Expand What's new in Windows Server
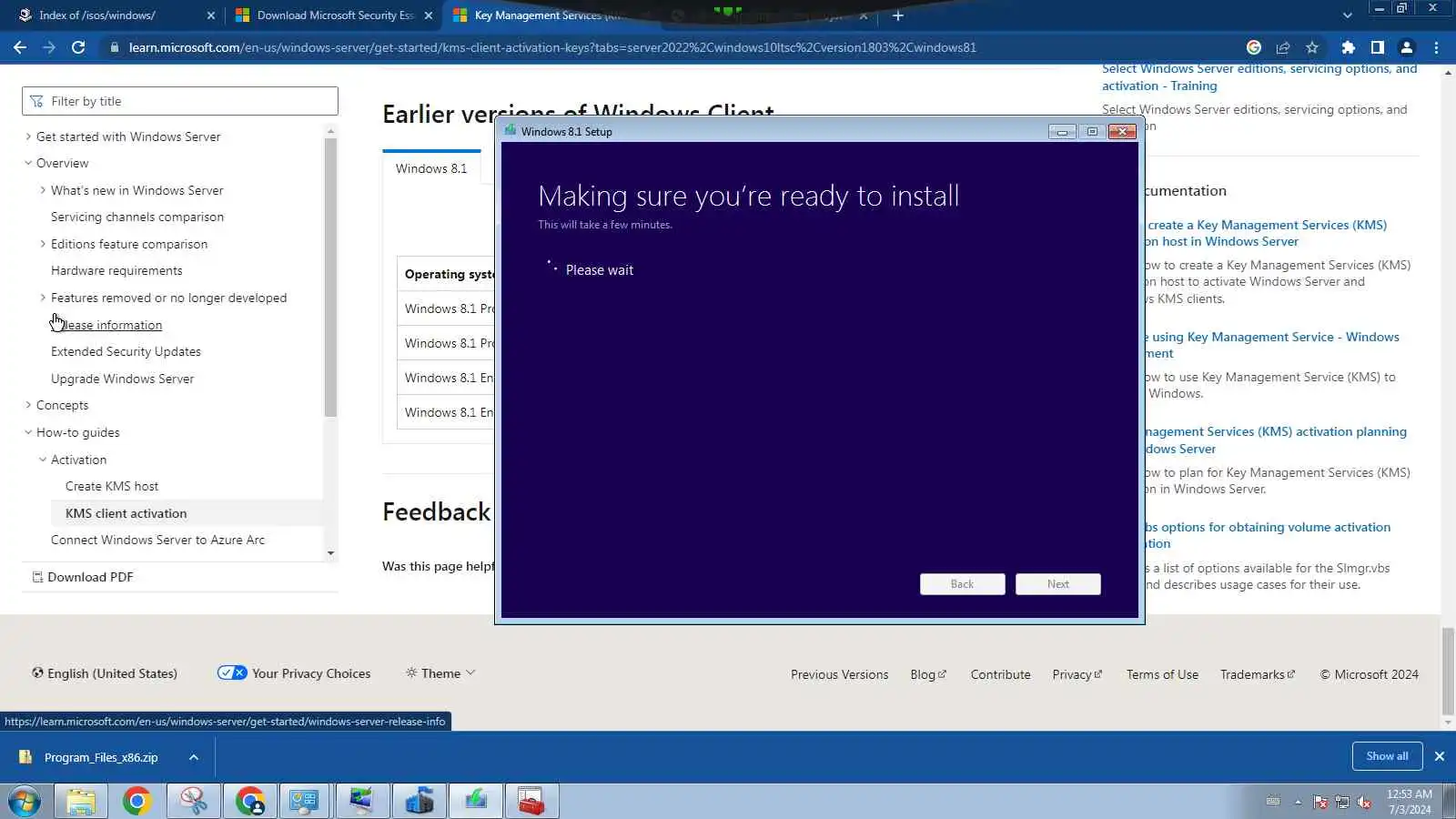The height and width of the screenshot is (819, 1456). 43,190
